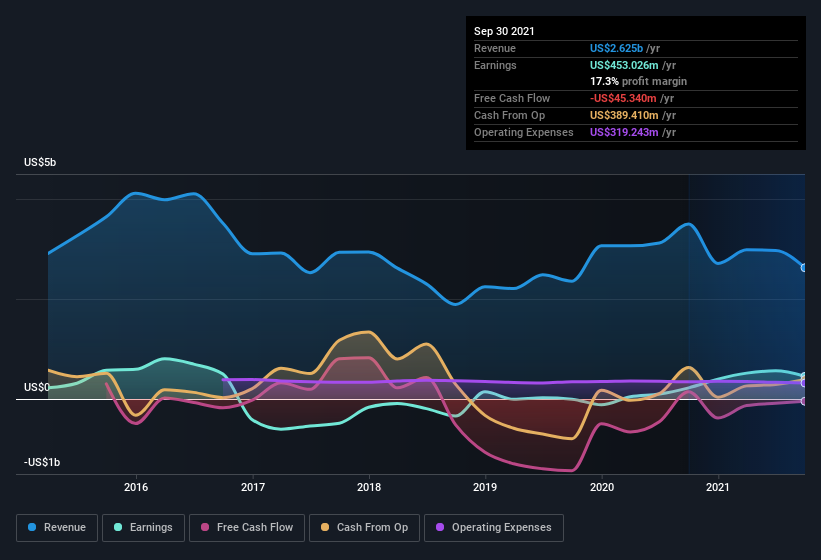The image size is (821, 560).
Task: Click the US$2.625b revenue value
Action: (x=616, y=48)
